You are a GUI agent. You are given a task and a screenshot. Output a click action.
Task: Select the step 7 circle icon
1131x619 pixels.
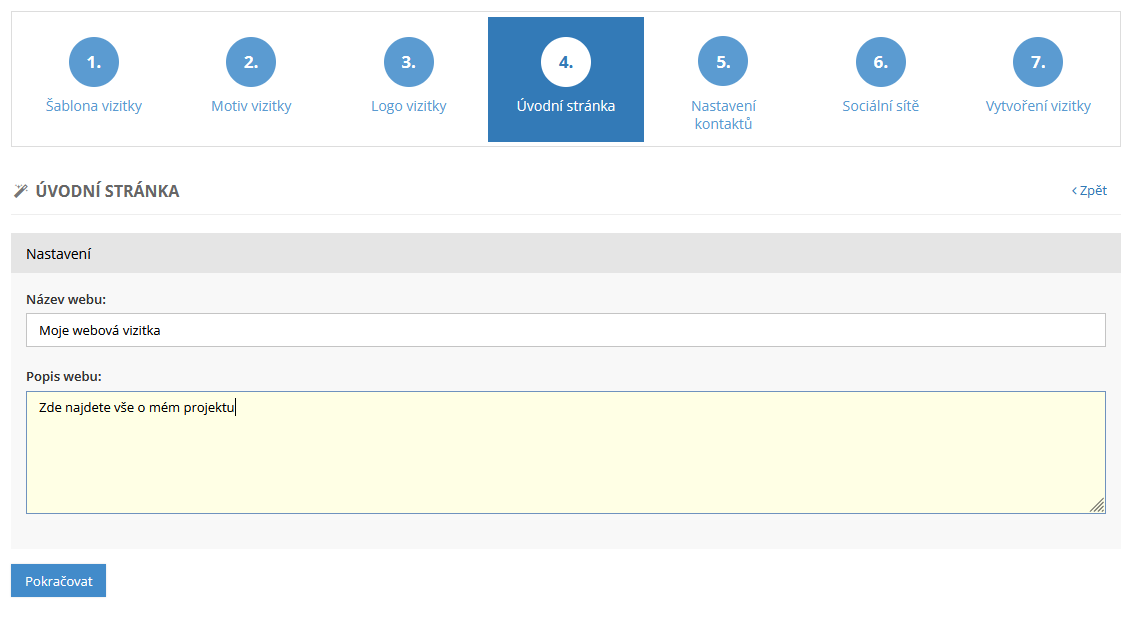[1038, 62]
